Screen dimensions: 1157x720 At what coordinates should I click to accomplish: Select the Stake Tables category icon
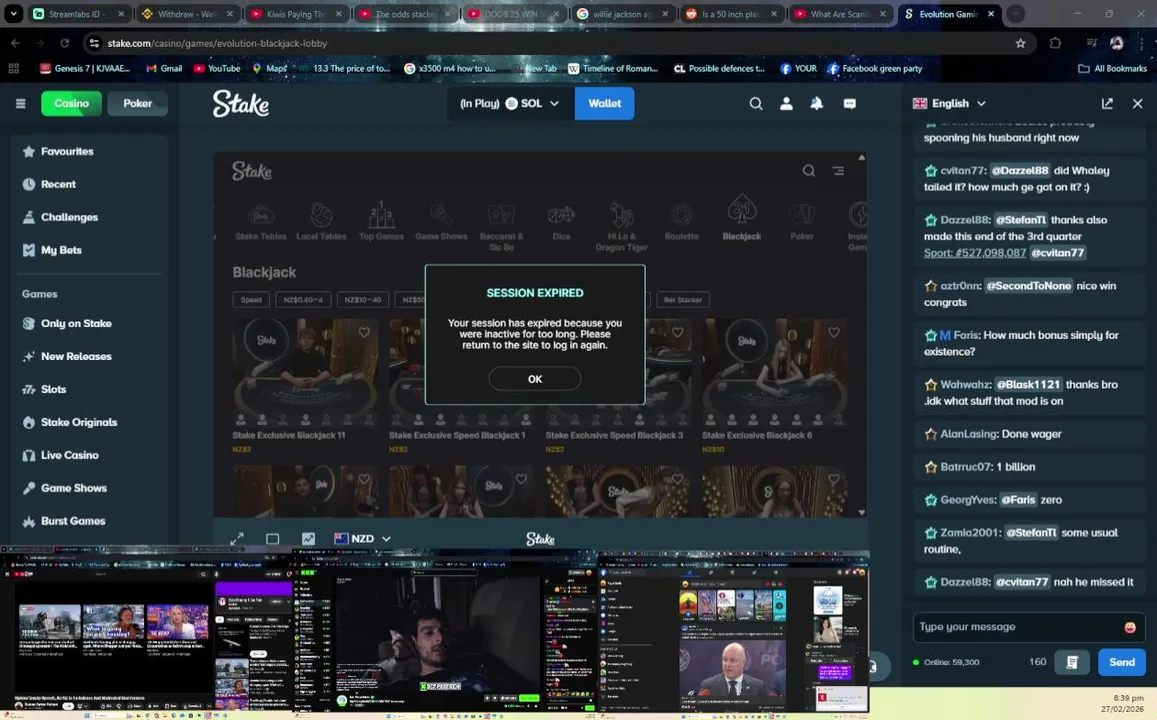click(x=260, y=222)
